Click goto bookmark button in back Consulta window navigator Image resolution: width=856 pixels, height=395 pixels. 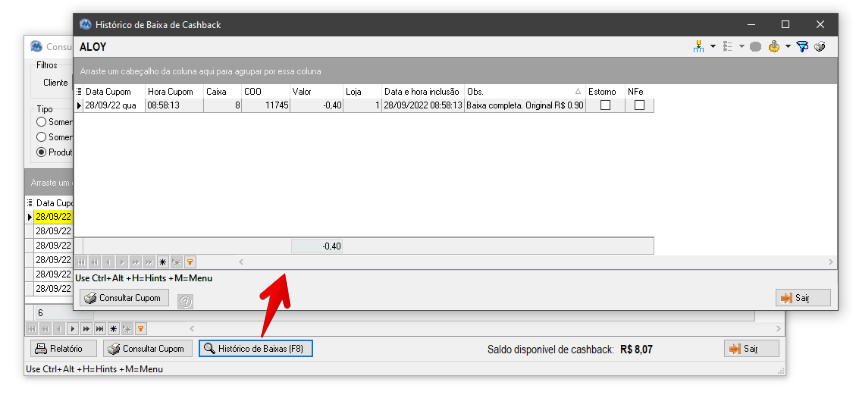click(x=127, y=329)
